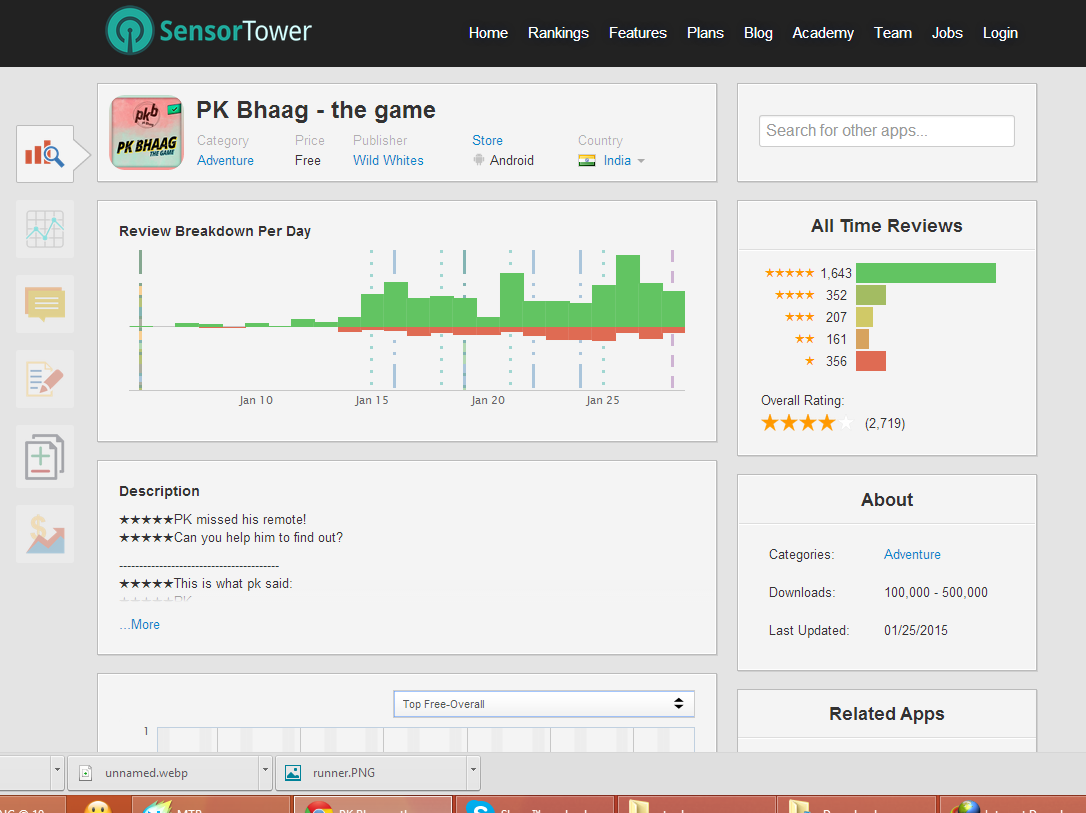Click the unnamed.webp download file icon
The width and height of the screenshot is (1086, 813).
[x=86, y=773]
